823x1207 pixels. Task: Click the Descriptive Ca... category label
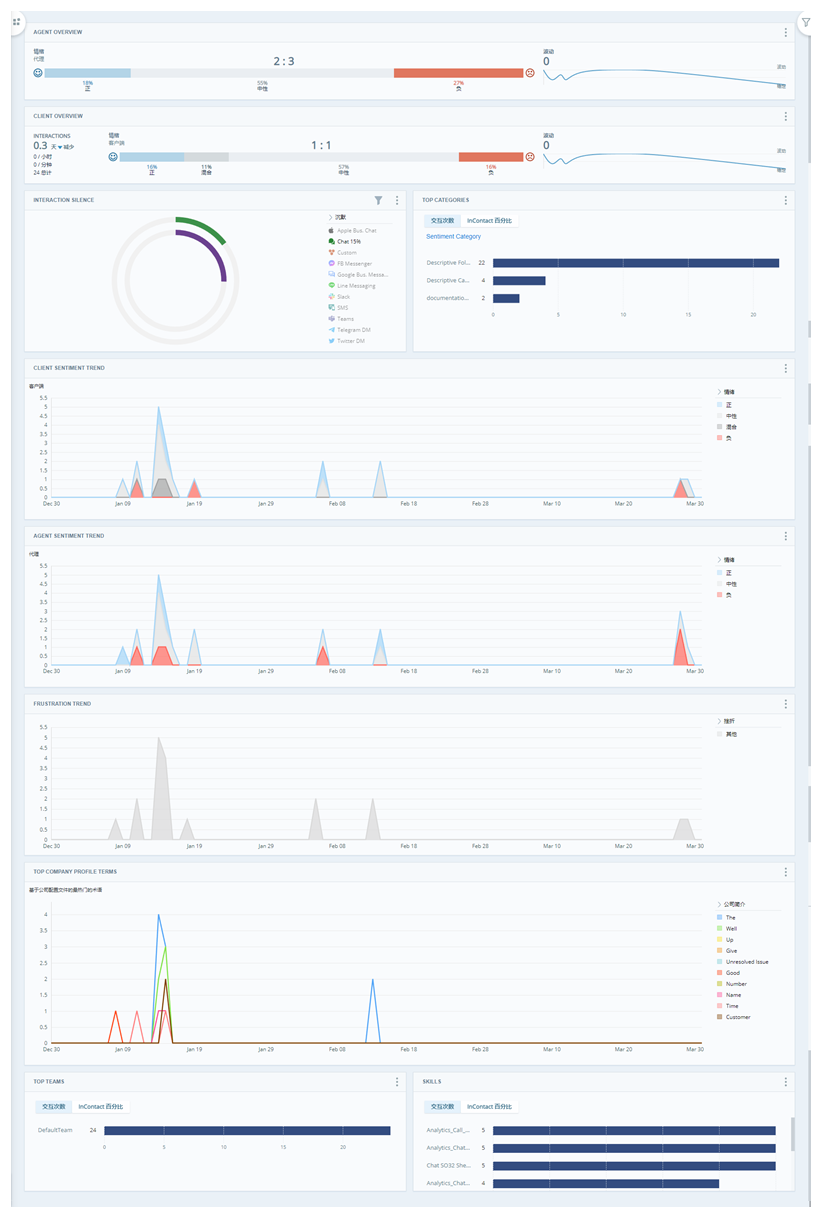[x=448, y=280]
